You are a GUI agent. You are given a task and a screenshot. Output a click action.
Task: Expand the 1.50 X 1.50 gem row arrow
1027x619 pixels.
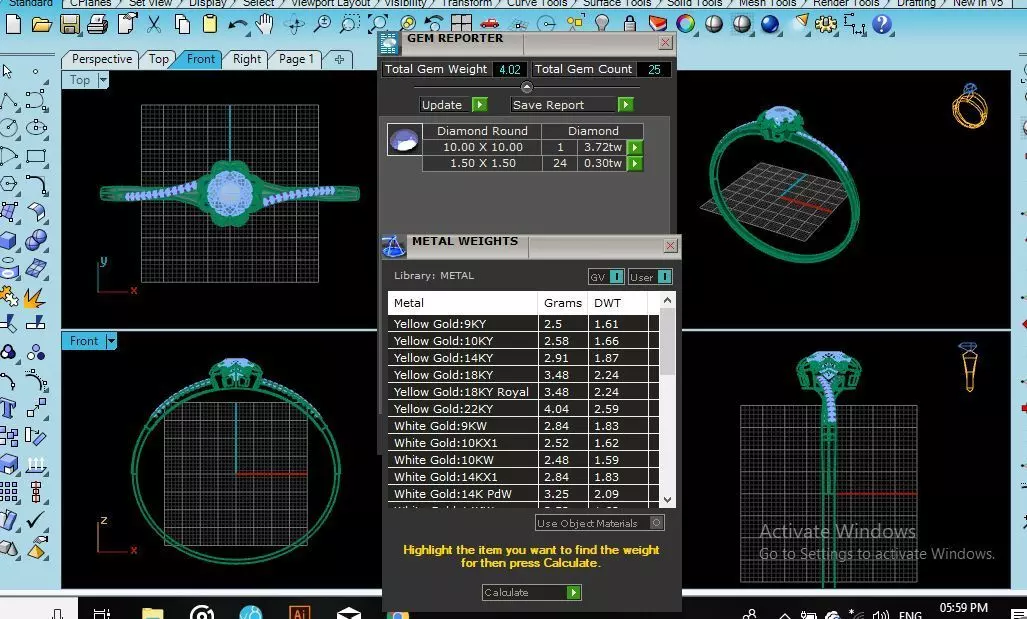tap(634, 164)
